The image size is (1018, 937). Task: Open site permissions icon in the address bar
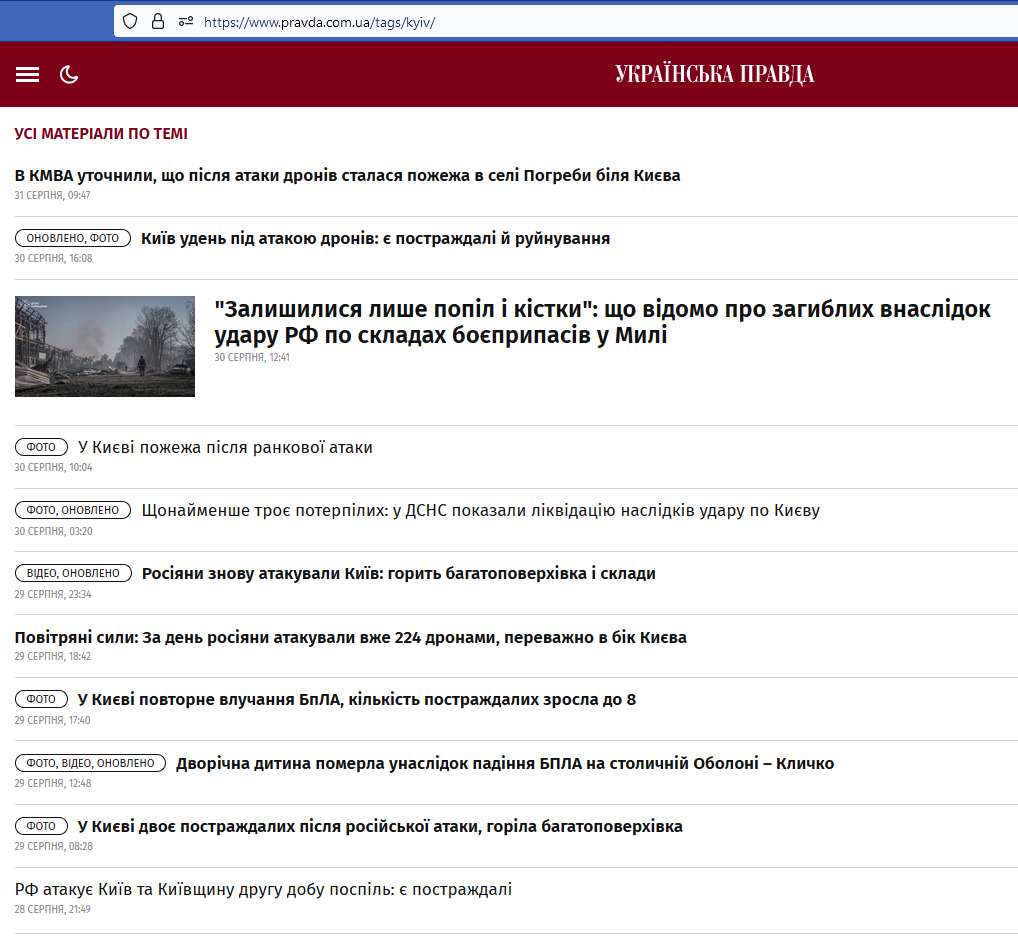186,21
